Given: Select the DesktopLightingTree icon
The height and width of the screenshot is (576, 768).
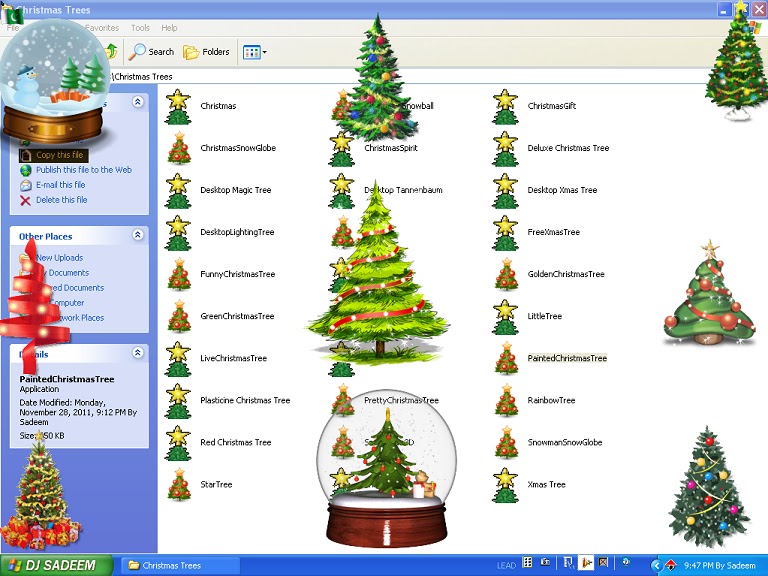Looking at the screenshot, I should pyautogui.click(x=178, y=233).
